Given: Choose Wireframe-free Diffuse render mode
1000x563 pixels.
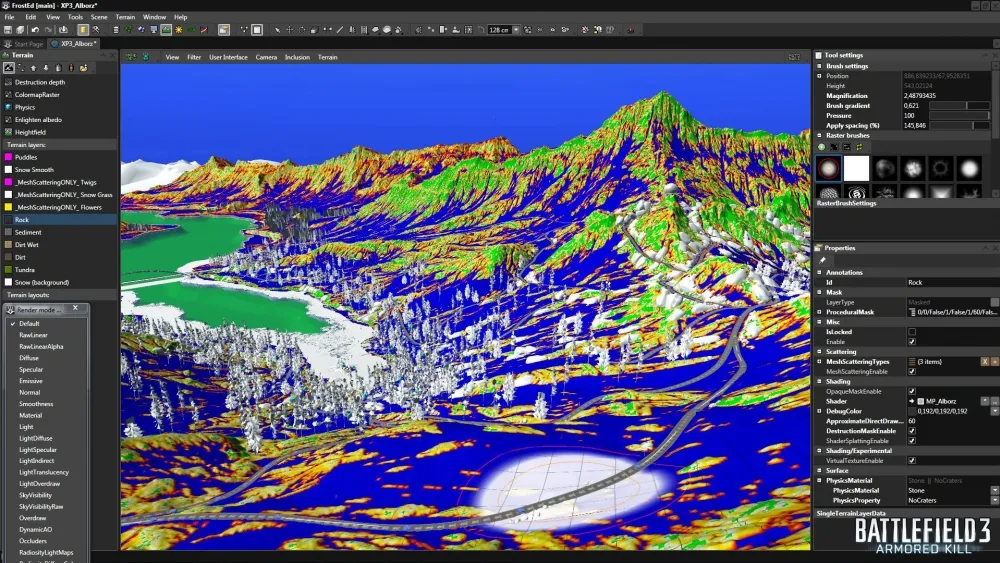Looking at the screenshot, I should (29, 358).
